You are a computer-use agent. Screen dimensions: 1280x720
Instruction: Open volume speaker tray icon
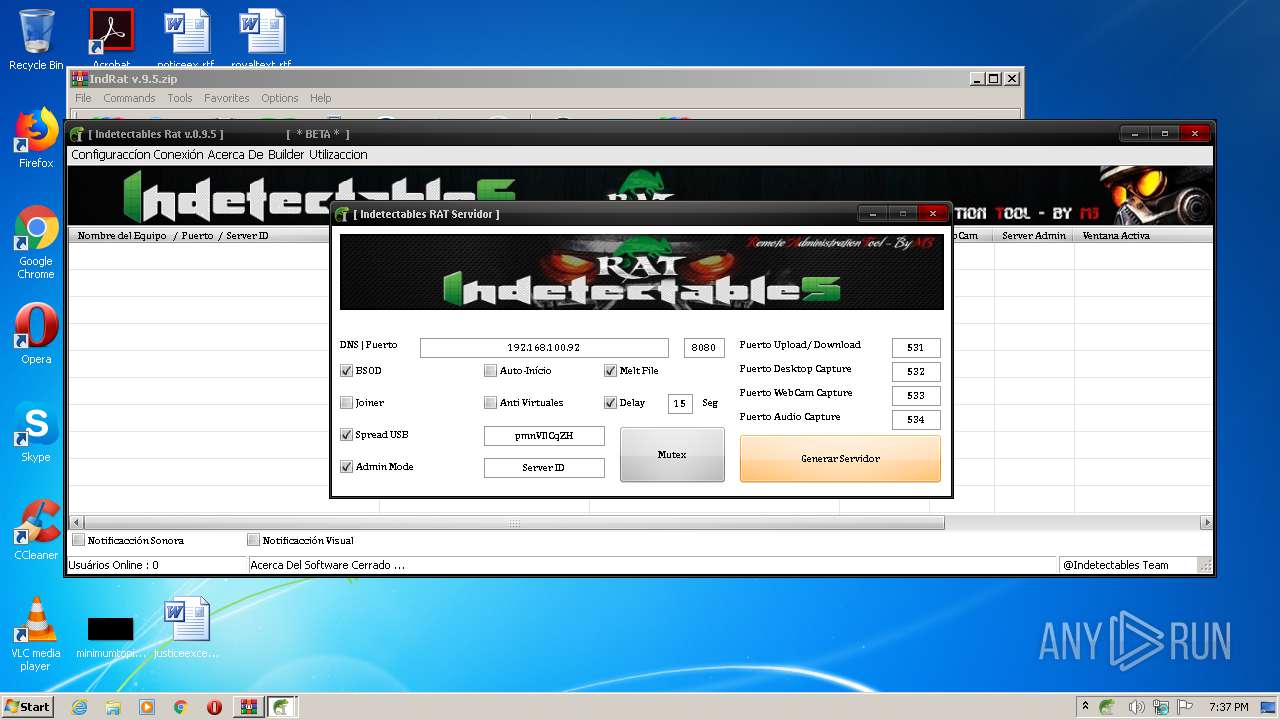[x=1137, y=707]
